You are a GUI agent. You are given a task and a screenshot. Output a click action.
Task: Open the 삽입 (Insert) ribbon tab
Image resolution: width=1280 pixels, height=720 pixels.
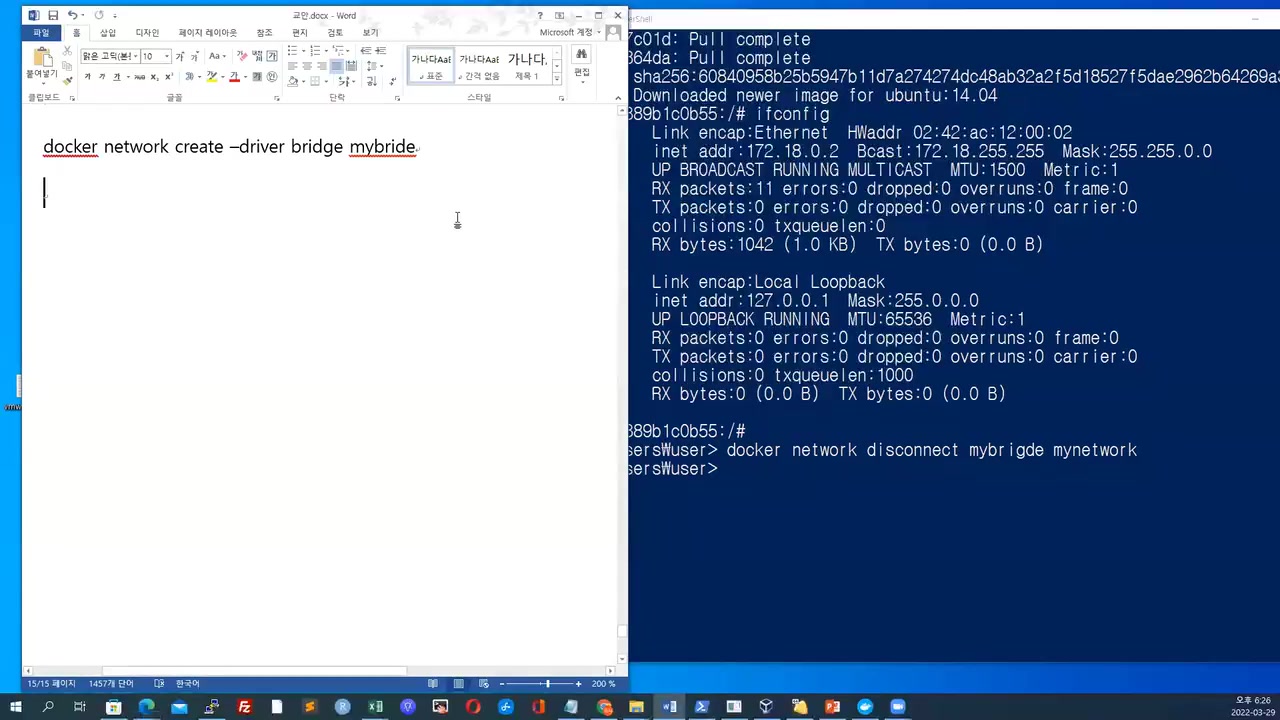pyautogui.click(x=108, y=33)
